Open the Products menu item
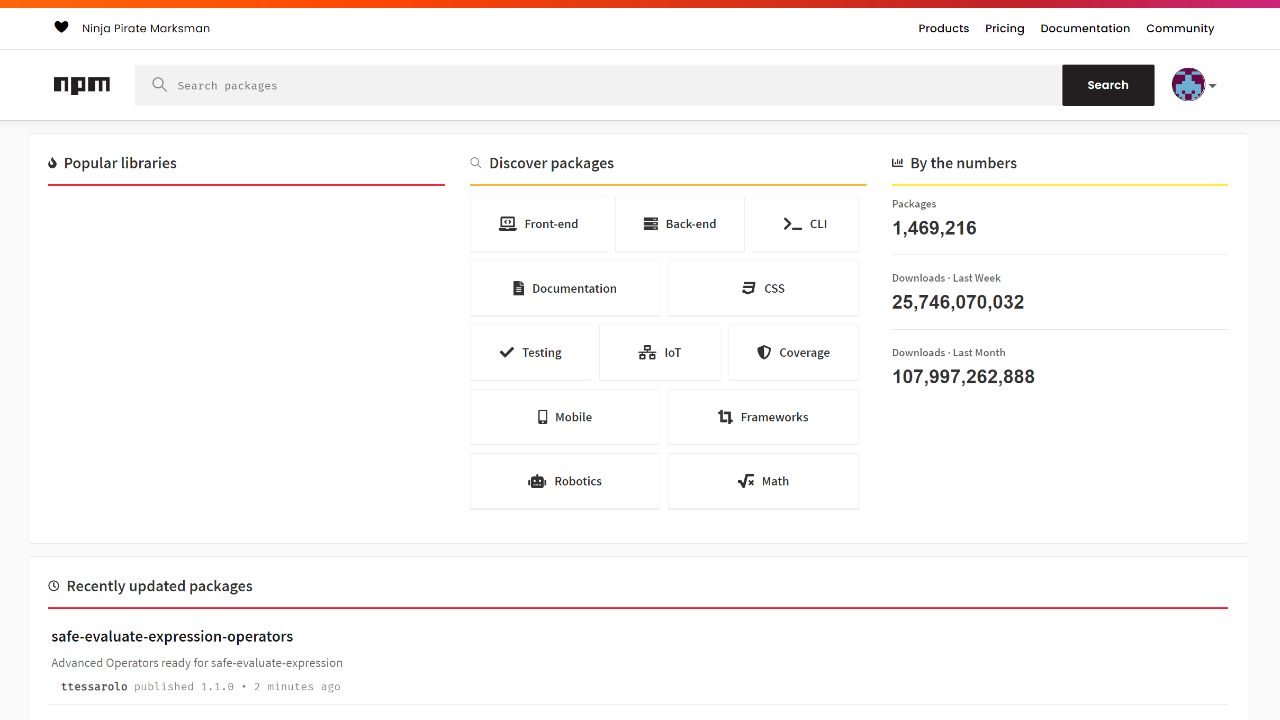The image size is (1280, 720). tap(943, 28)
